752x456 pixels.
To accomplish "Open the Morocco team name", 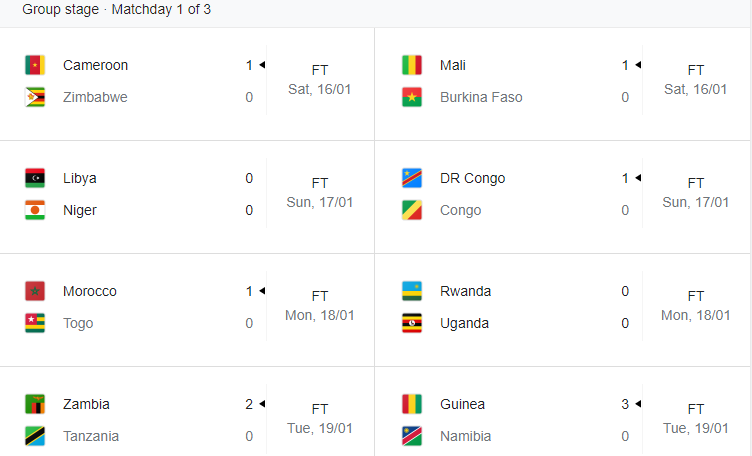I will 90,291.
